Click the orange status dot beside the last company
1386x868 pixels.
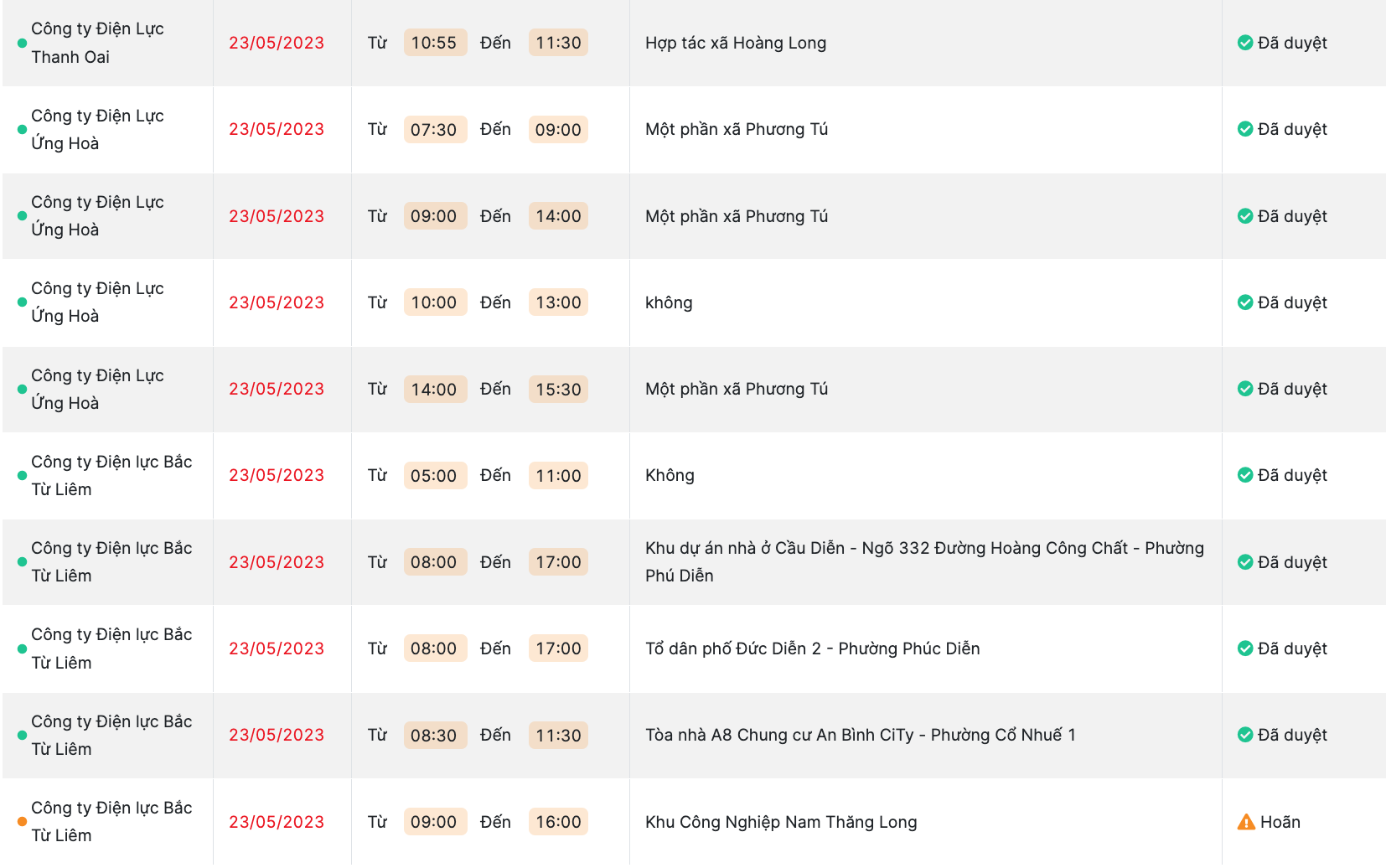coord(22,822)
